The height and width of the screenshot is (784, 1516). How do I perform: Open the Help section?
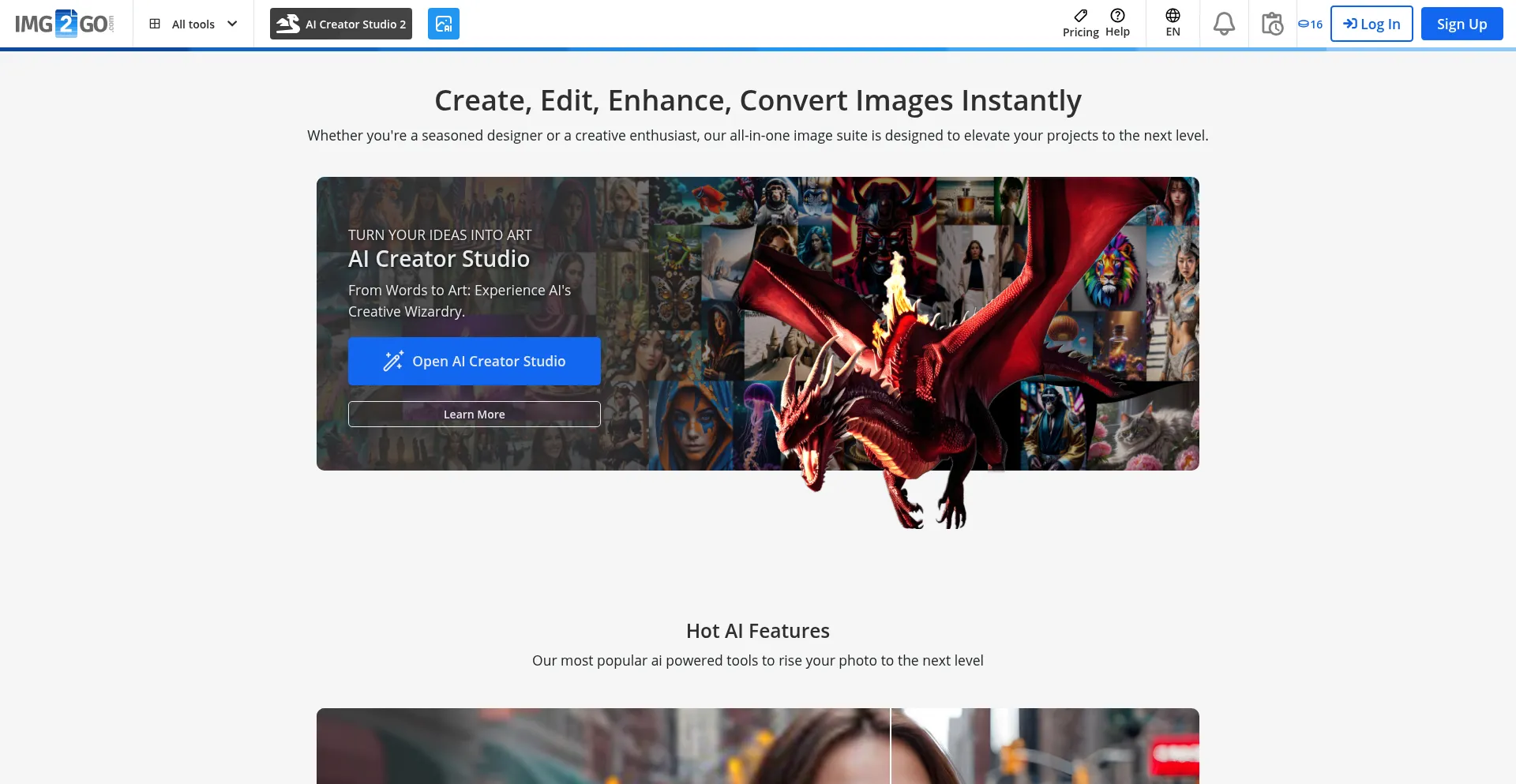point(1117,24)
